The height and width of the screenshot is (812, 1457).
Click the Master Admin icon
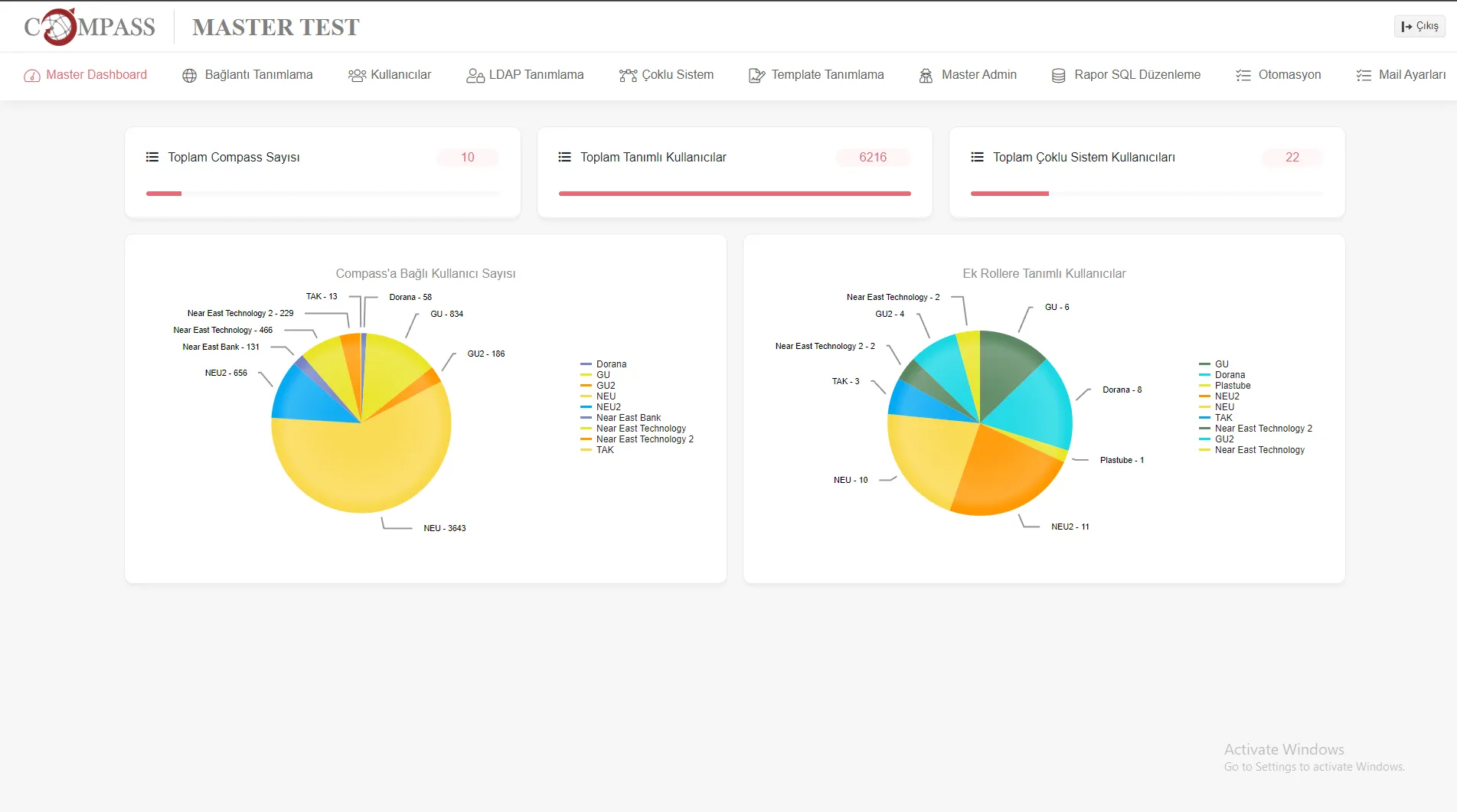[926, 75]
